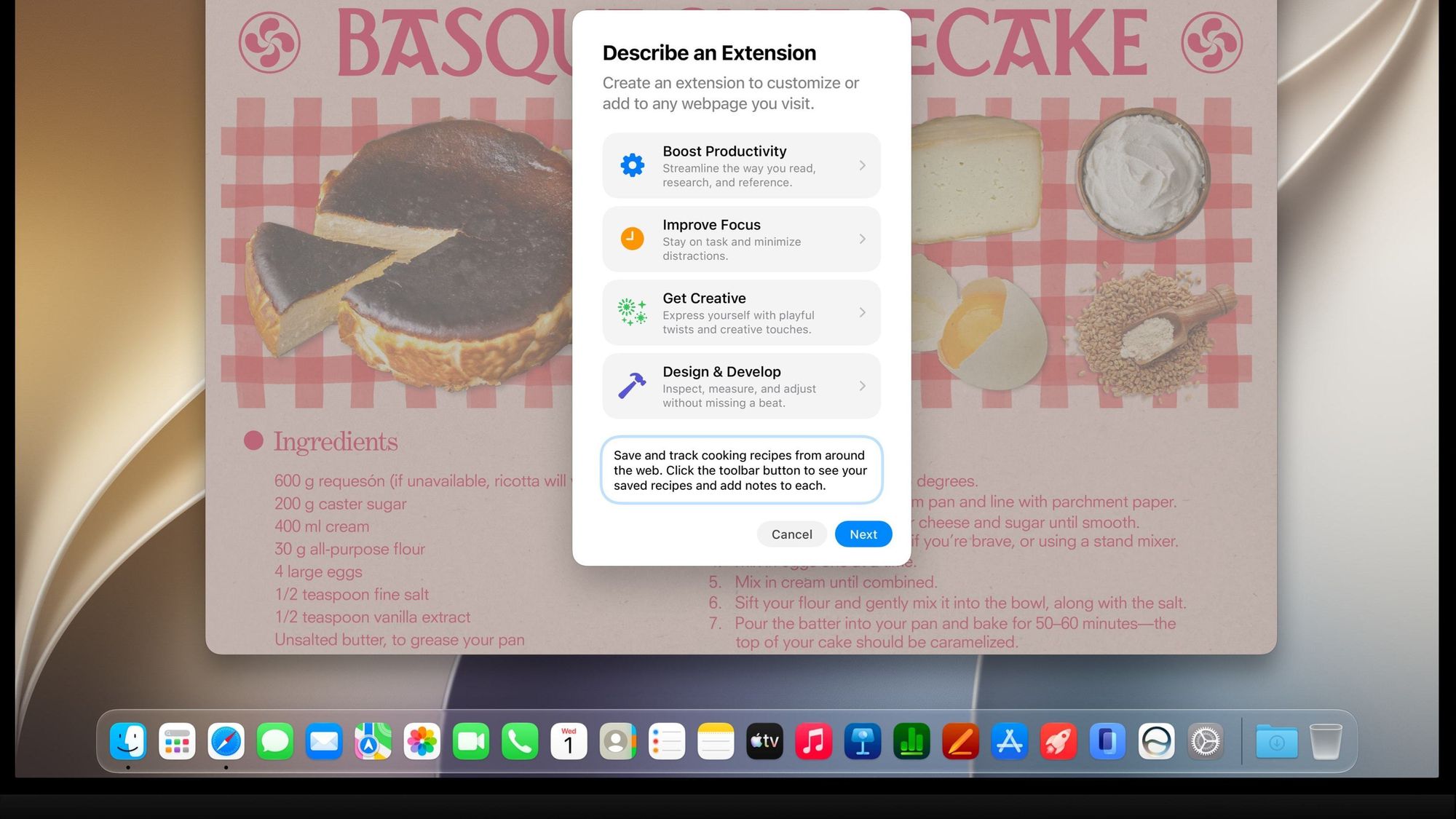Open App Store from the Dock
1456x819 pixels.
1009,742
